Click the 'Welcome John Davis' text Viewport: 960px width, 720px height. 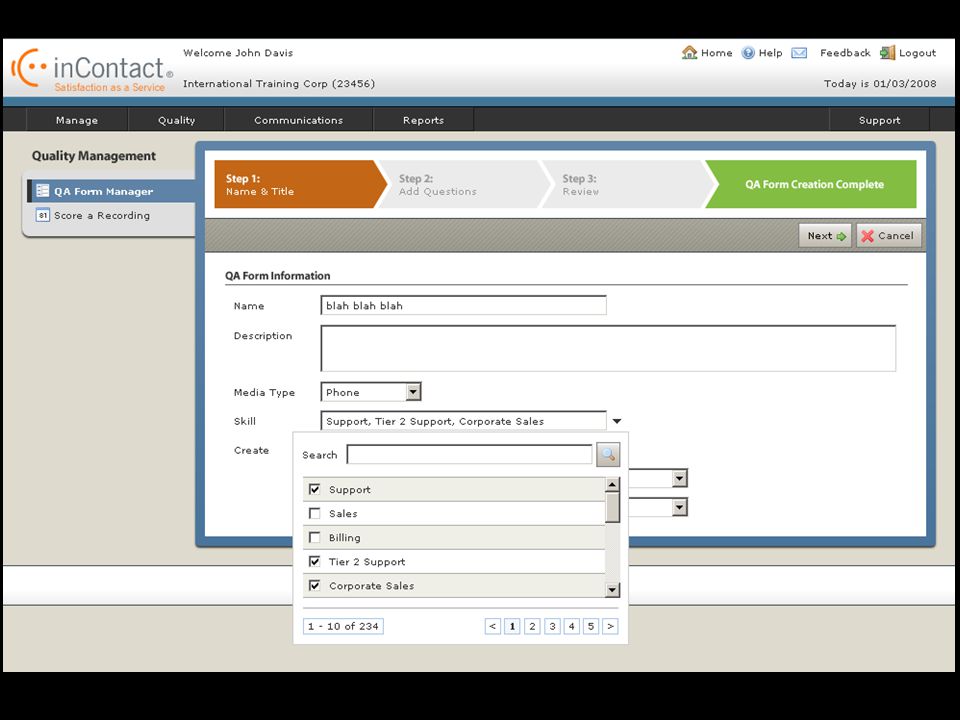[x=238, y=53]
